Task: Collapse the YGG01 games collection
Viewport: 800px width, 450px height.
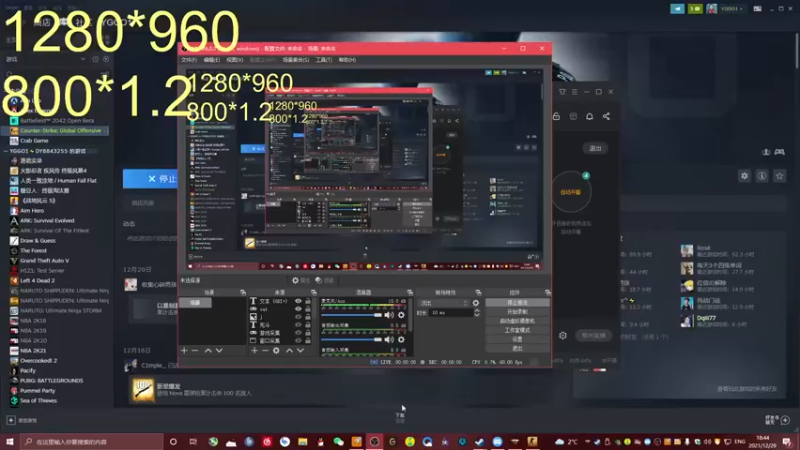Action: tap(6, 151)
